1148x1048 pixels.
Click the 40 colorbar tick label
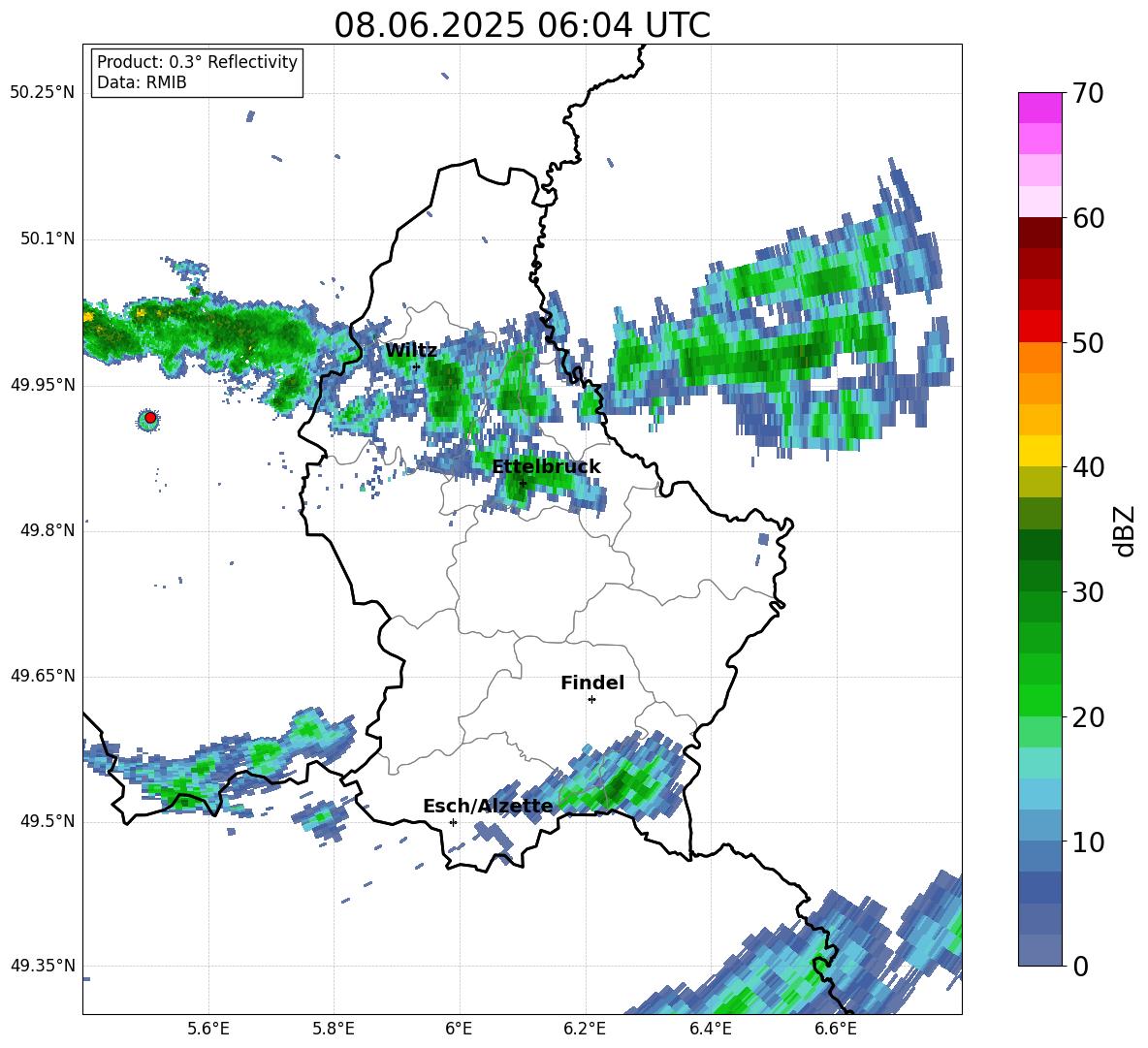(1087, 467)
